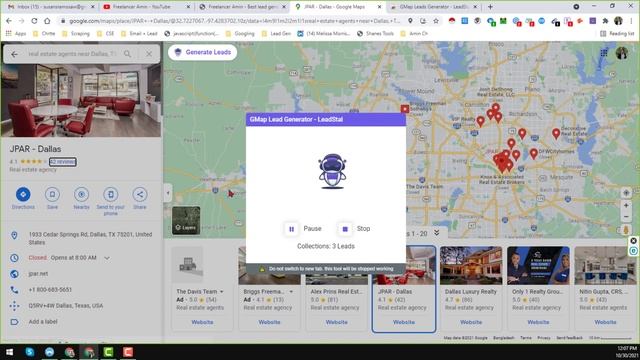Click the search magnifier icon
This screenshot has height=360, width=640.
point(127,54)
